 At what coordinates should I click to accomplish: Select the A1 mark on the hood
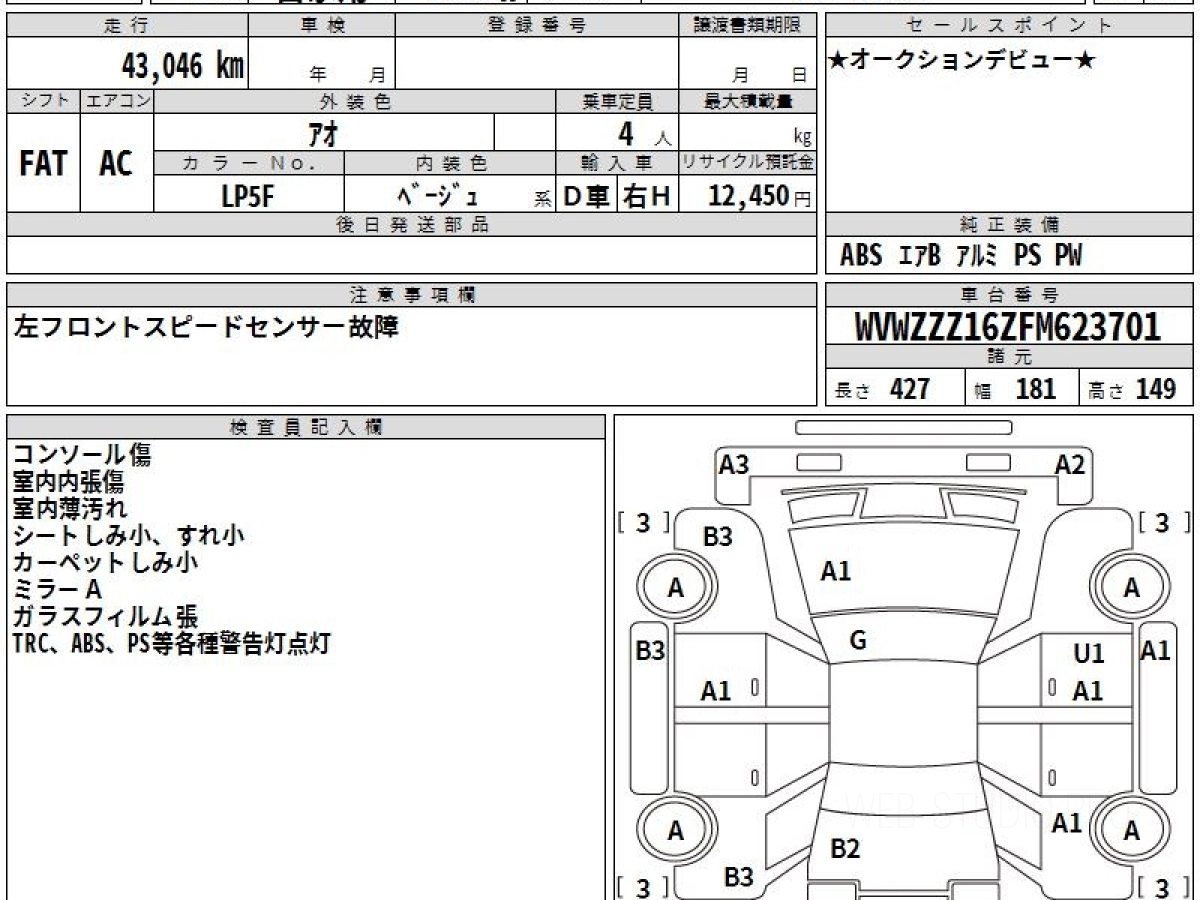[835, 571]
